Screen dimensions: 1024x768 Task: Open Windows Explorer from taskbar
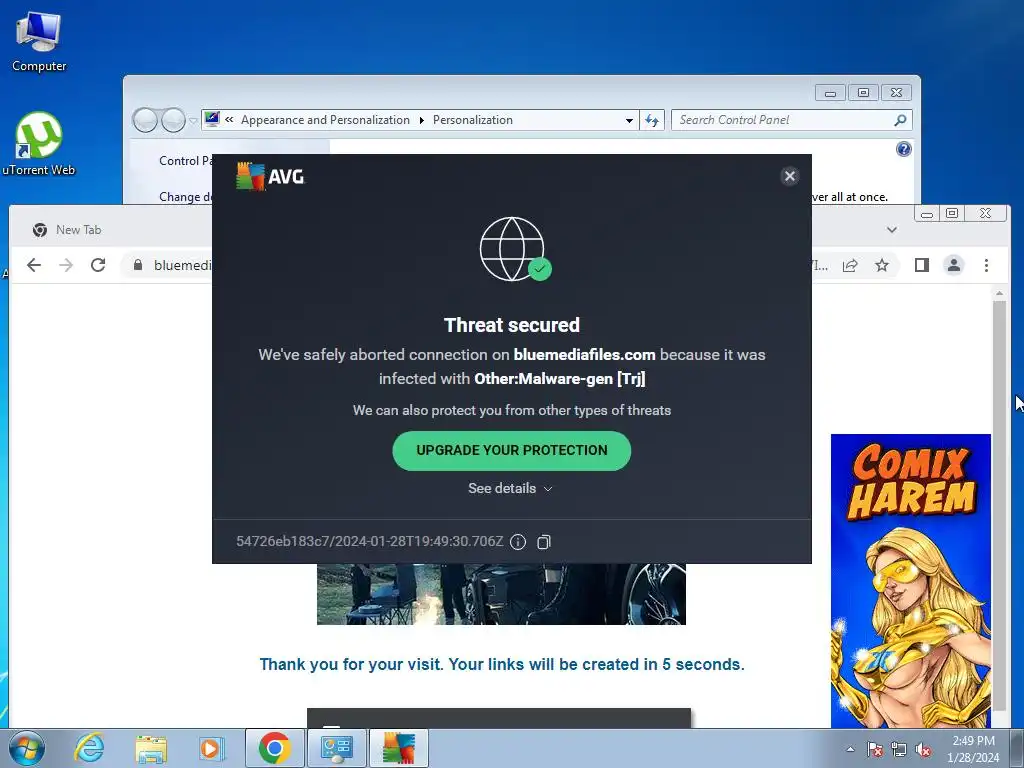click(x=151, y=748)
